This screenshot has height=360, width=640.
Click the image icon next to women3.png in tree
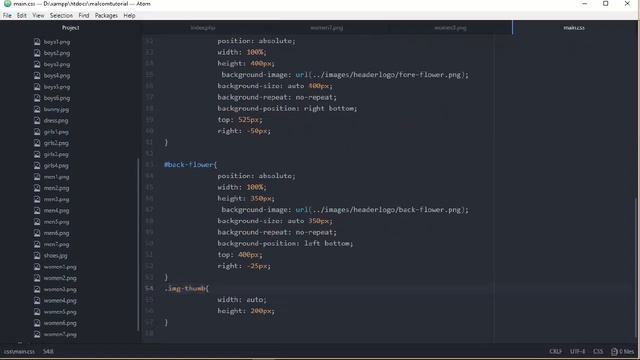pos(37,289)
